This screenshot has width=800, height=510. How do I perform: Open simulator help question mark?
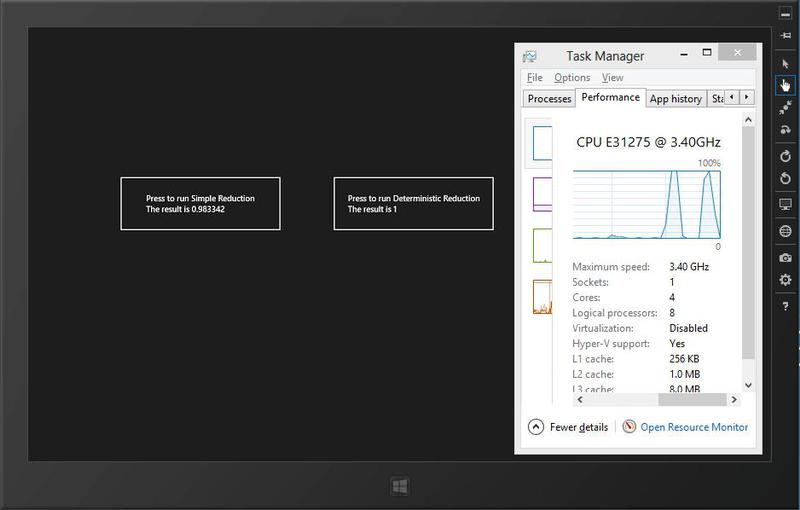785,306
